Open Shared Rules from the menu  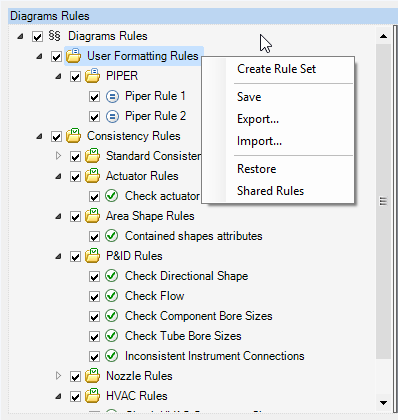click(270, 191)
